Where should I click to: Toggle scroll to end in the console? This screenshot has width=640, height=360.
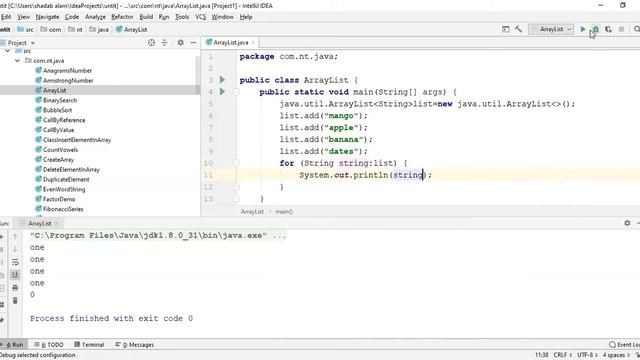(x=15, y=275)
